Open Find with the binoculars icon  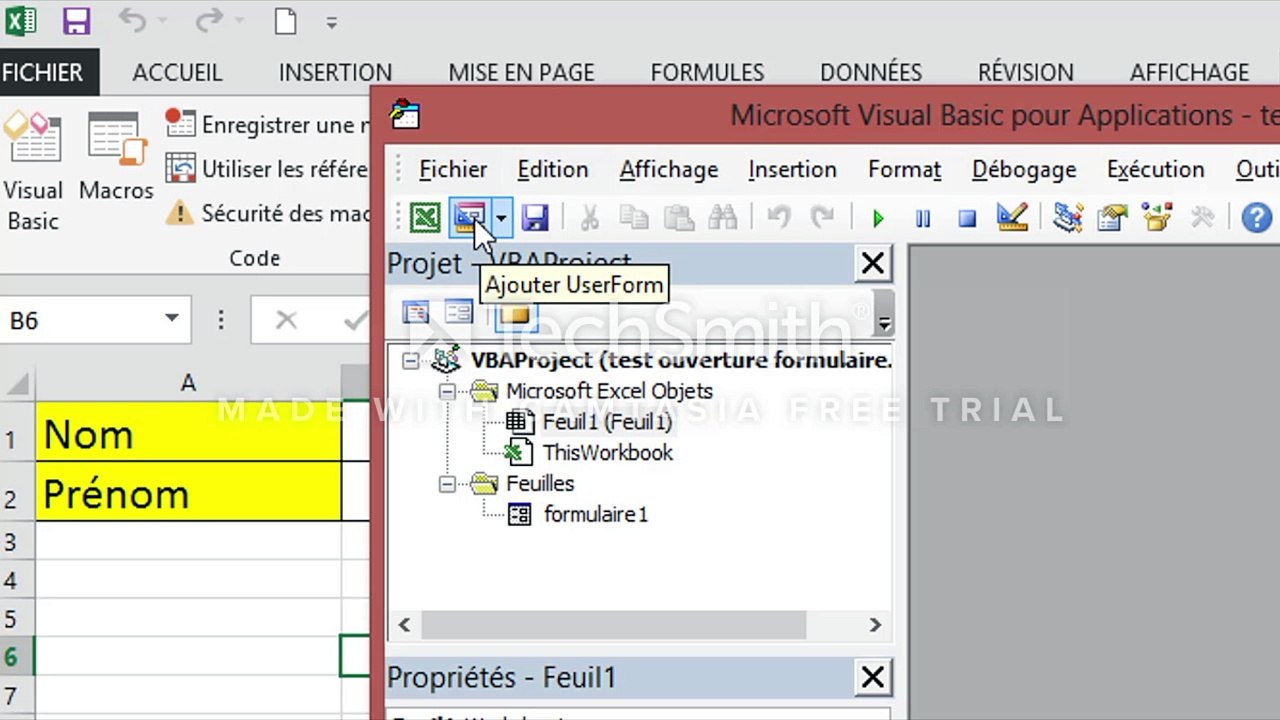click(723, 217)
